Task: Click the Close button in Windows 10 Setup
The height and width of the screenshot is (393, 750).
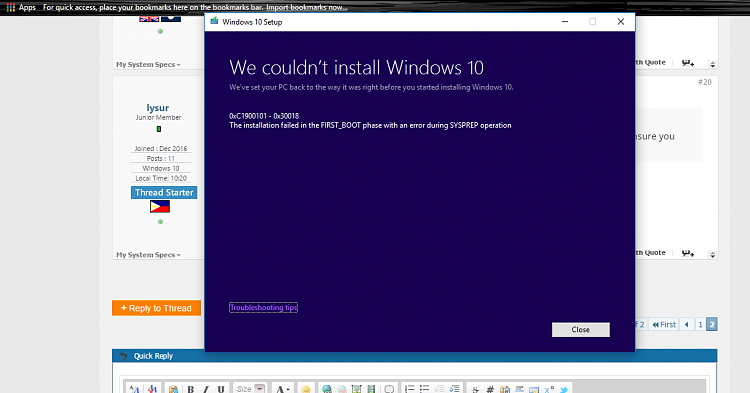Action: click(x=581, y=329)
